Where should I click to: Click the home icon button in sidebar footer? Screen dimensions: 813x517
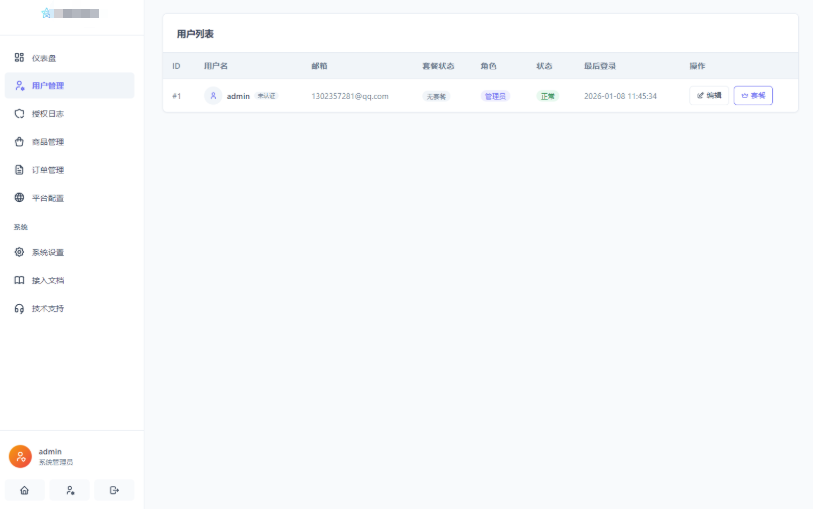coord(24,490)
